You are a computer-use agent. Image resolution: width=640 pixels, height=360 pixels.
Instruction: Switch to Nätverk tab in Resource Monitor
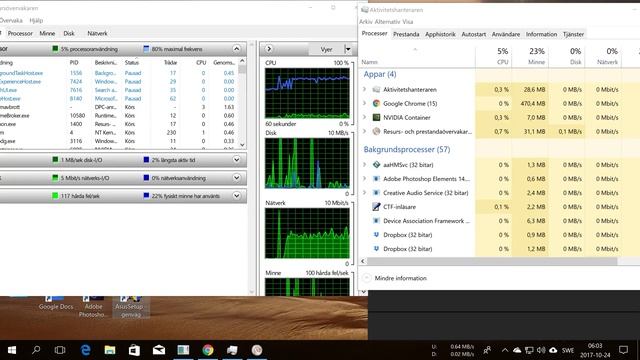97,33
